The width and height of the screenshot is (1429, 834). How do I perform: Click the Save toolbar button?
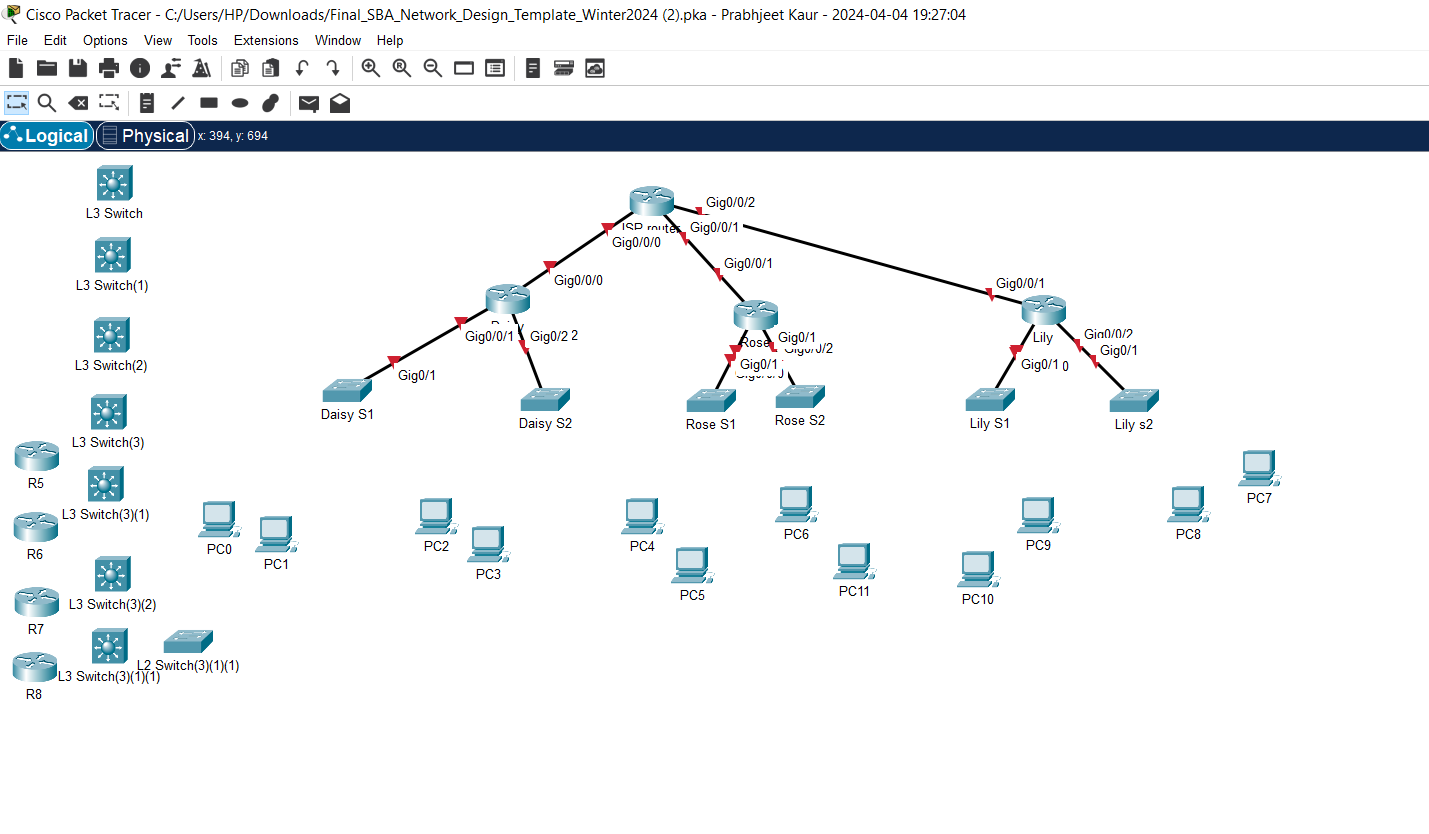[x=77, y=68]
